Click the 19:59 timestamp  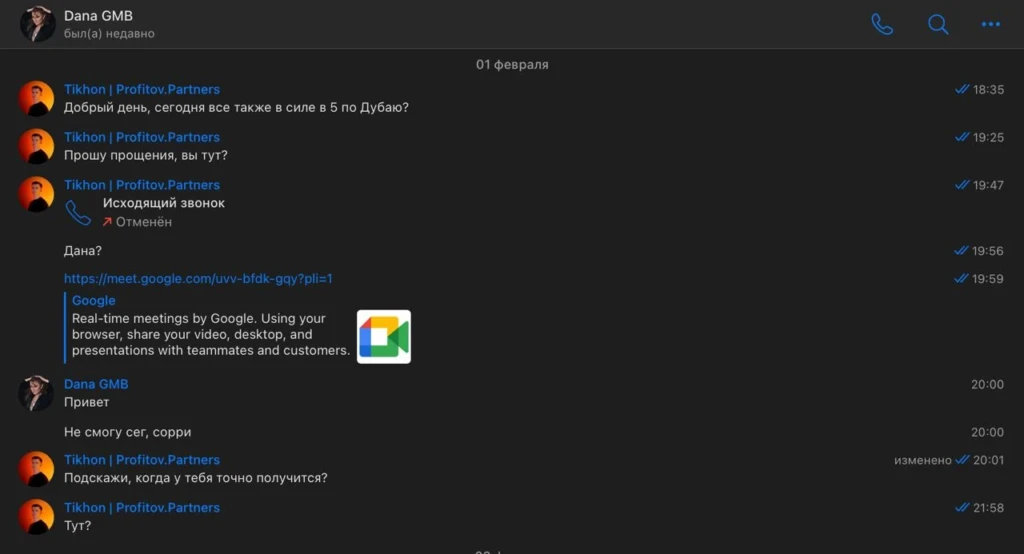(x=987, y=279)
